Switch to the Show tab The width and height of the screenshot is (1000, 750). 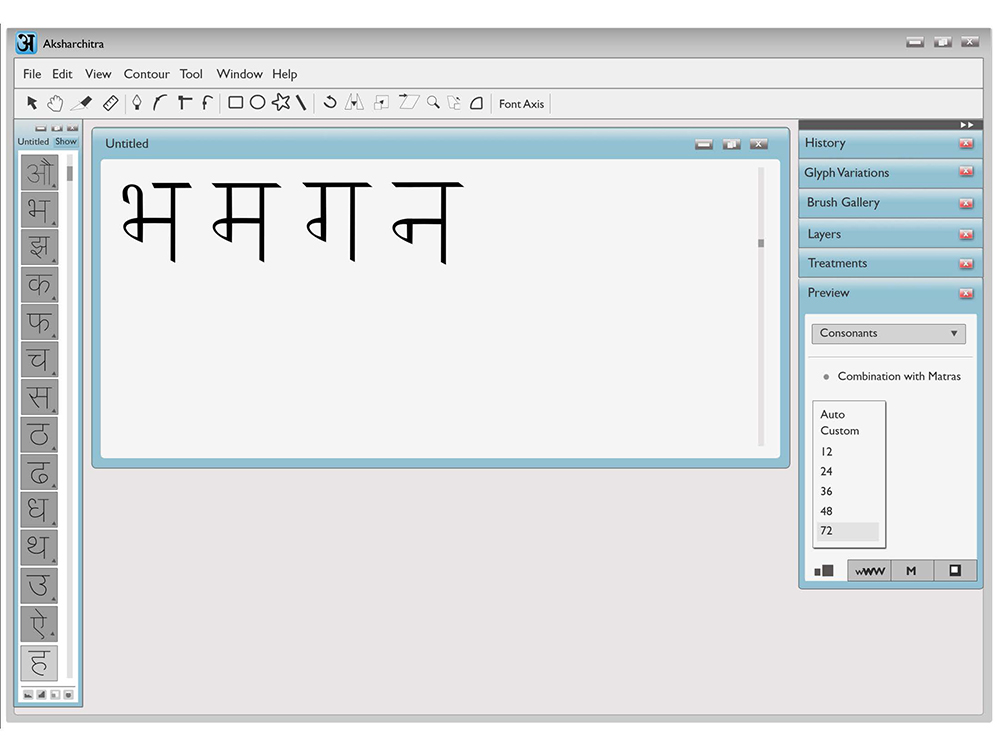pyautogui.click(x=66, y=142)
